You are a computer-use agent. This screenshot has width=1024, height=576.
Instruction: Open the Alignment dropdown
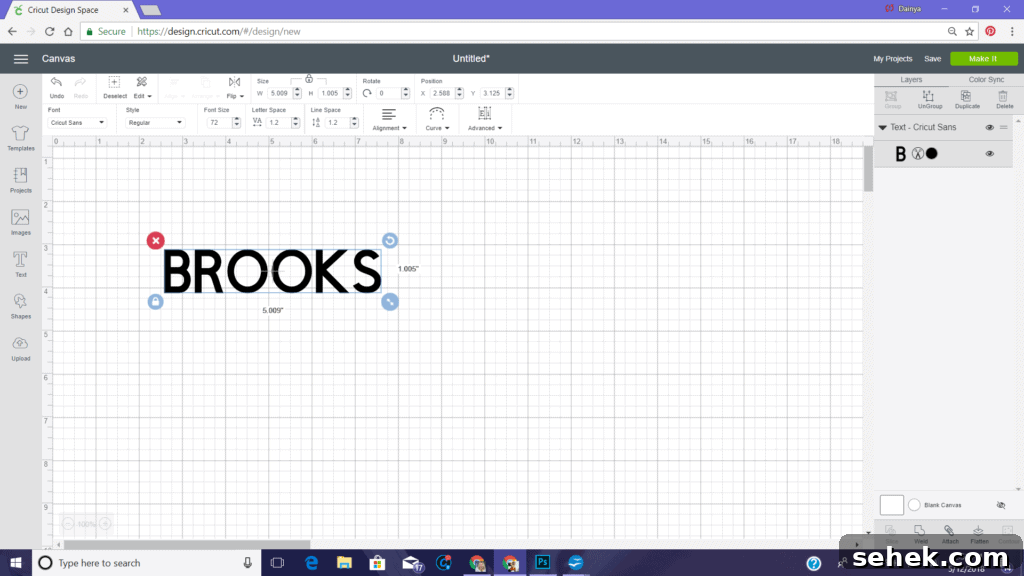389,119
